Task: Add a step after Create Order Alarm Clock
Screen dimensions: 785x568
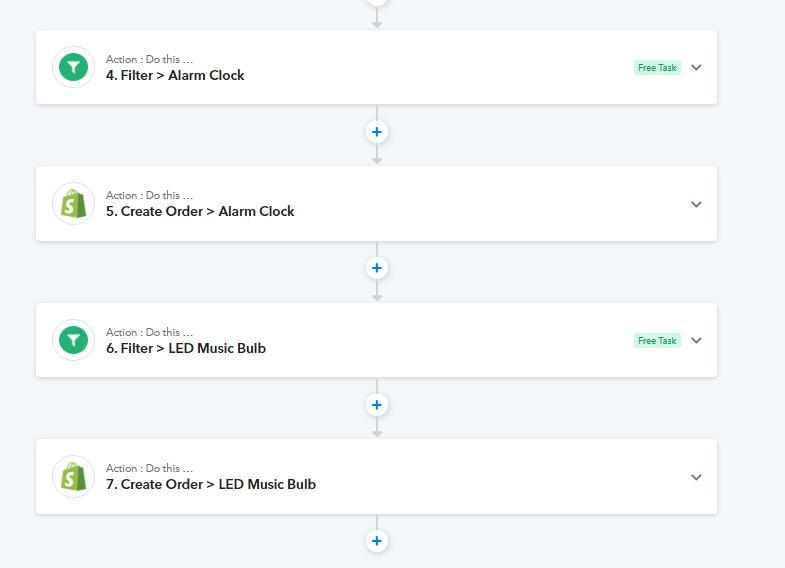Action: [377, 268]
